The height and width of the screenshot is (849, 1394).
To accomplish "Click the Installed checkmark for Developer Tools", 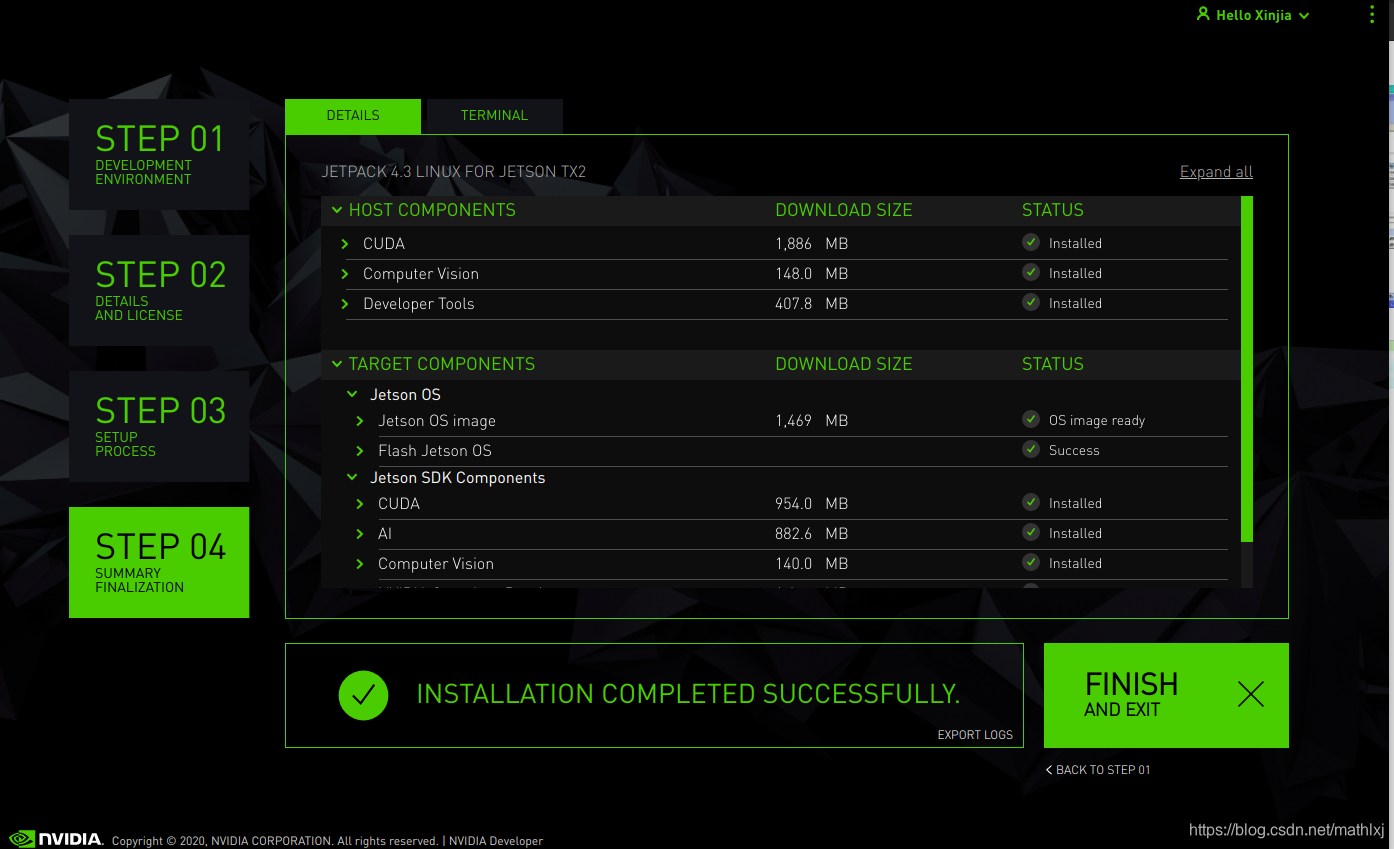I will click(x=1031, y=302).
